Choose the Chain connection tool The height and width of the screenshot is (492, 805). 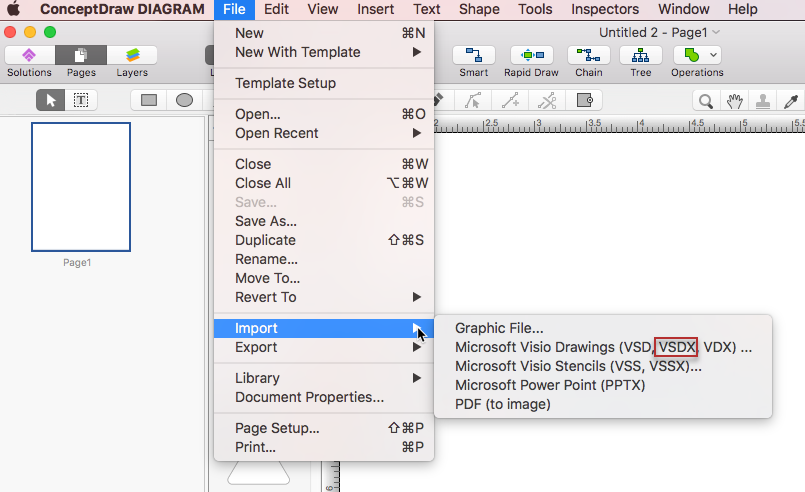588,55
